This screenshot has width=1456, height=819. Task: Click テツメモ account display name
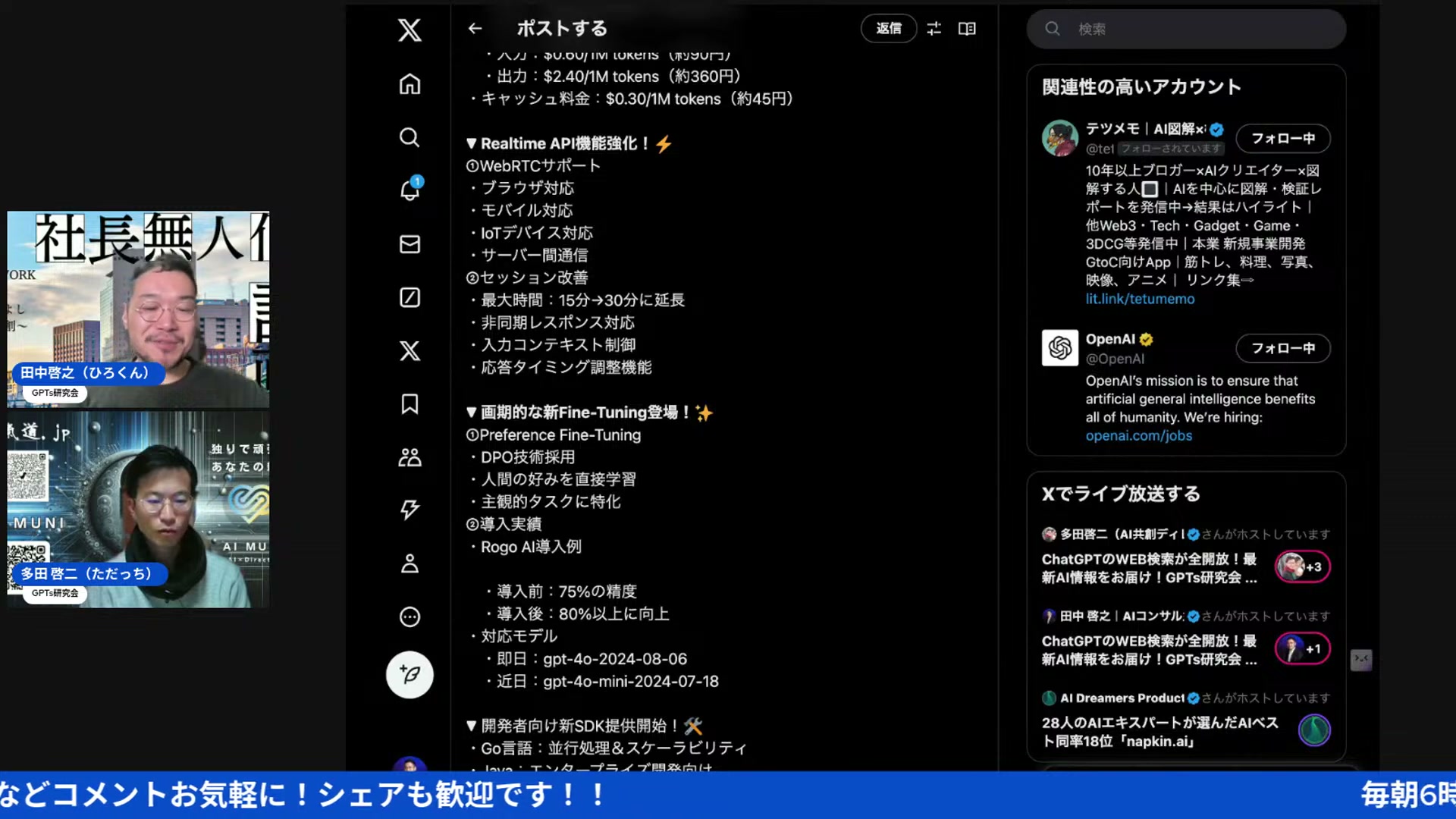(1145, 129)
